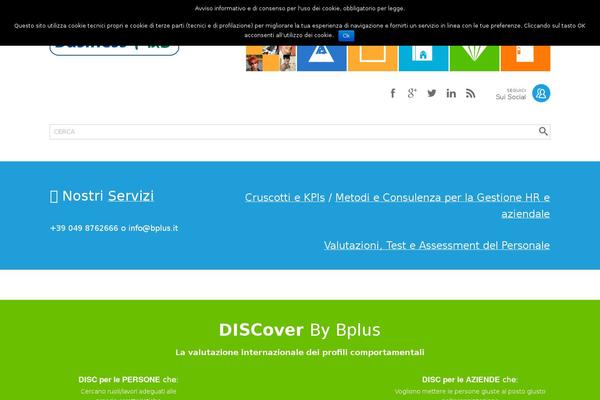The height and width of the screenshot is (400, 600).
Task: Open the cyan house tile in the header
Action: pos(424,58)
